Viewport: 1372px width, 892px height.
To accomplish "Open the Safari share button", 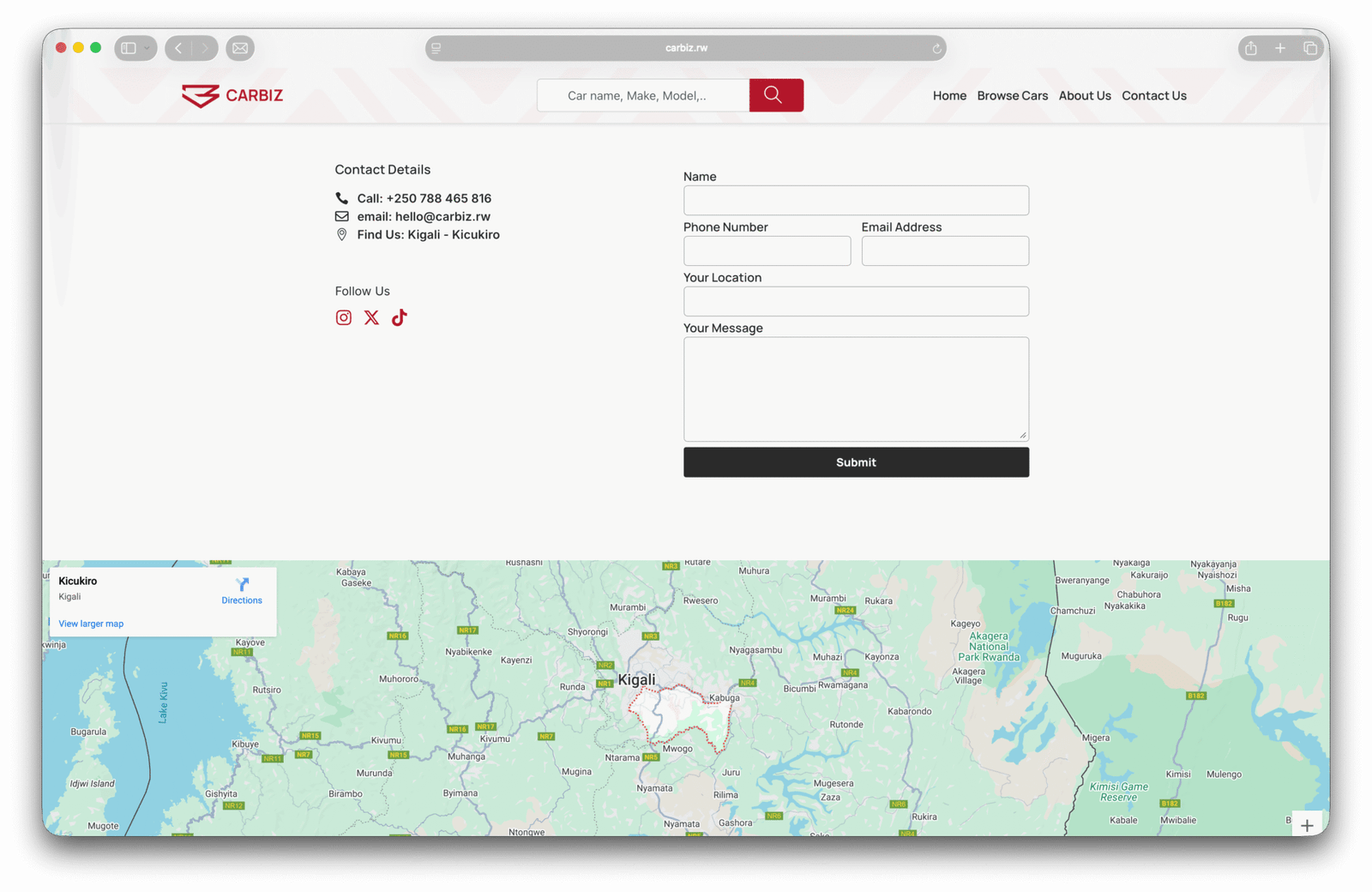I will (1251, 48).
